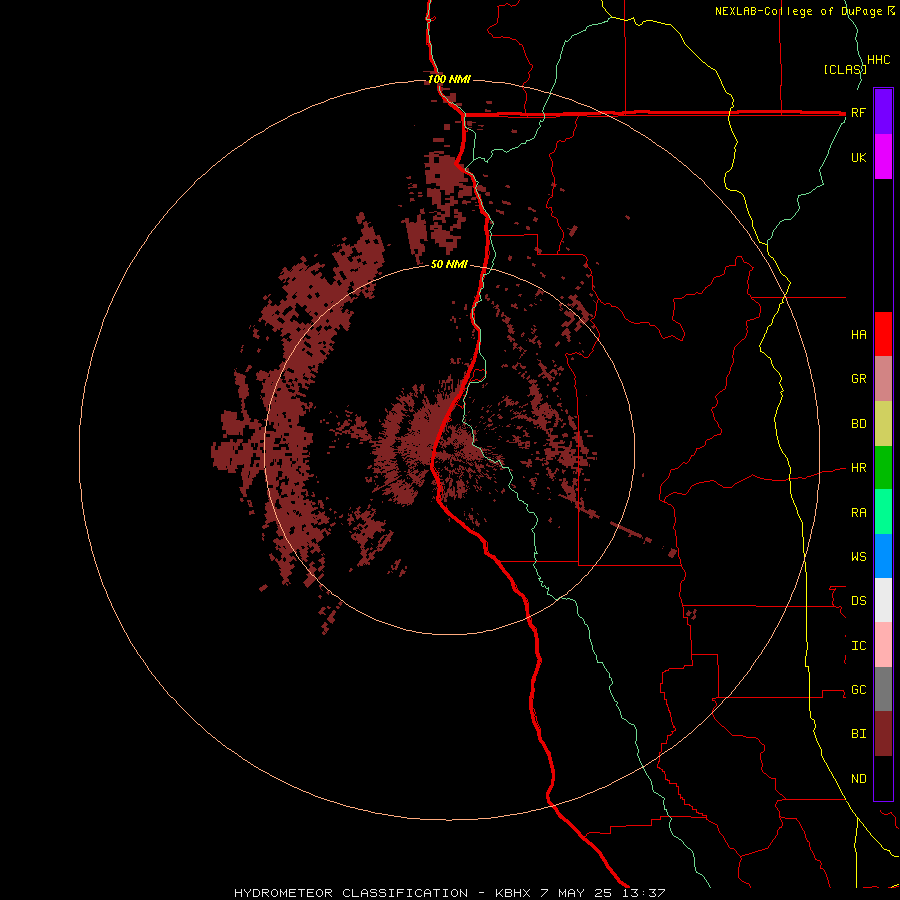The height and width of the screenshot is (900, 900).
Task: Click the DS white legend swatch
Action: [883, 600]
